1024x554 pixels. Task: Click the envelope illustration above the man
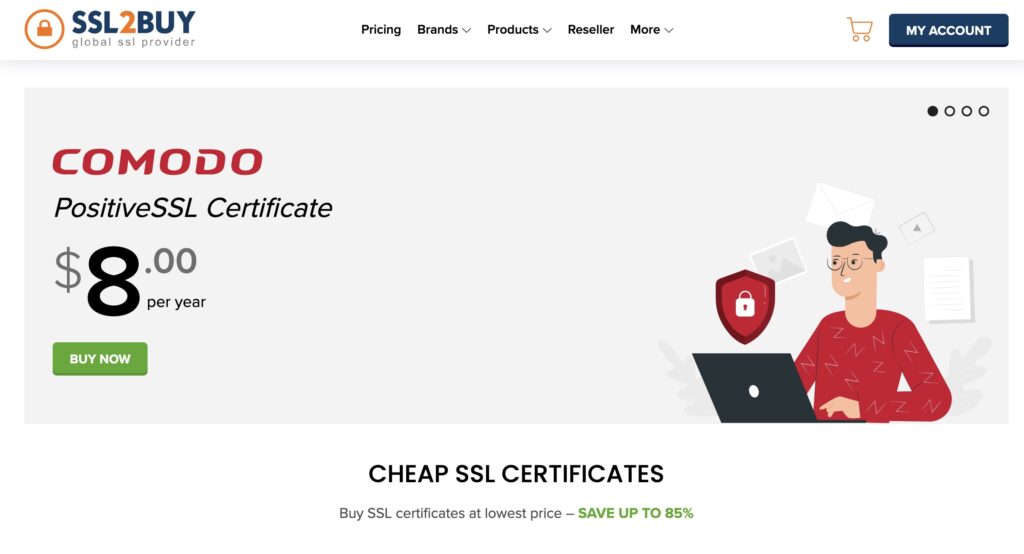pyautogui.click(x=839, y=204)
